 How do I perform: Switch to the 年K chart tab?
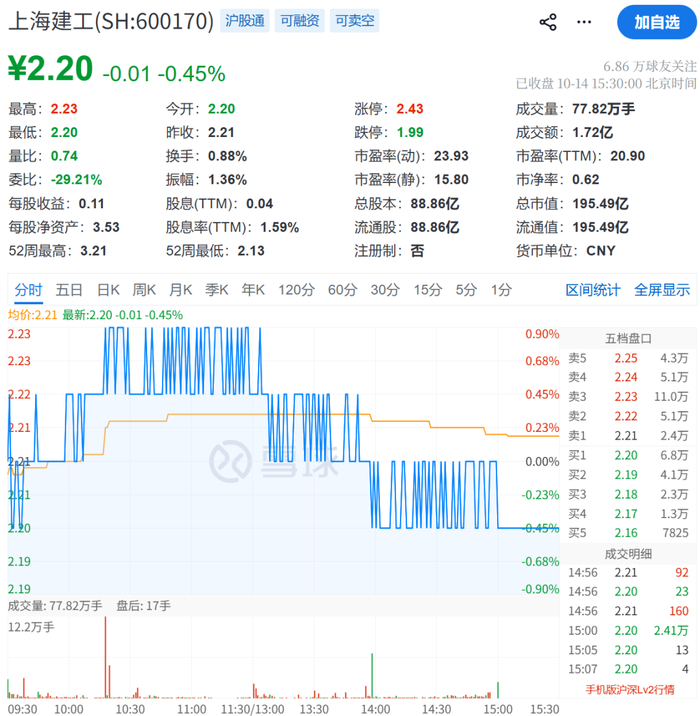pos(253,290)
